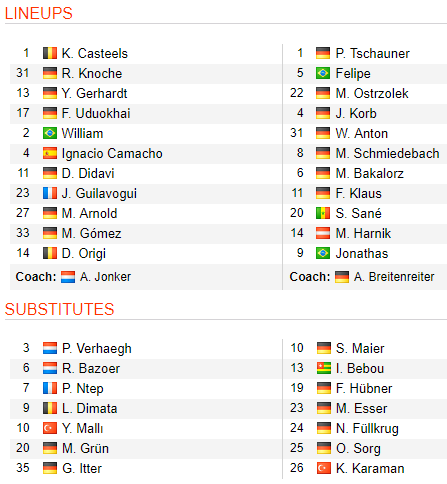Click the Togo flag next to I. Bebou
This screenshot has width=447, height=484.
tap(324, 368)
